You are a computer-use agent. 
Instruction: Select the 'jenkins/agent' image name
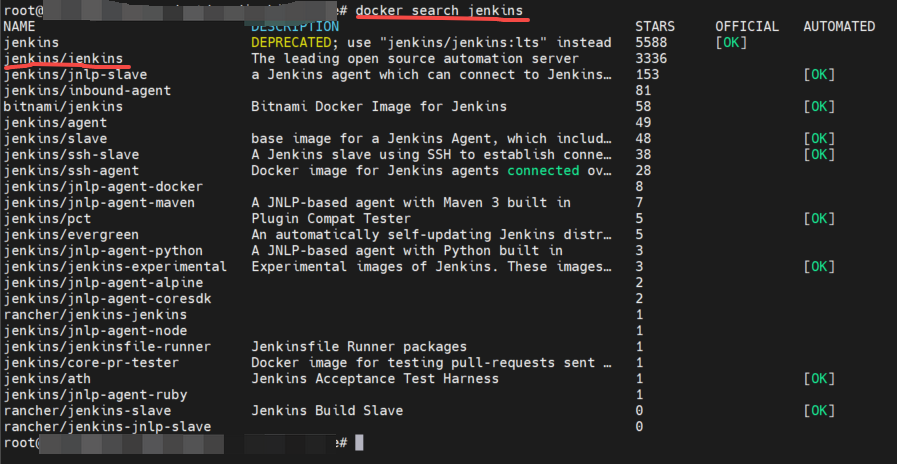[x=55, y=122]
